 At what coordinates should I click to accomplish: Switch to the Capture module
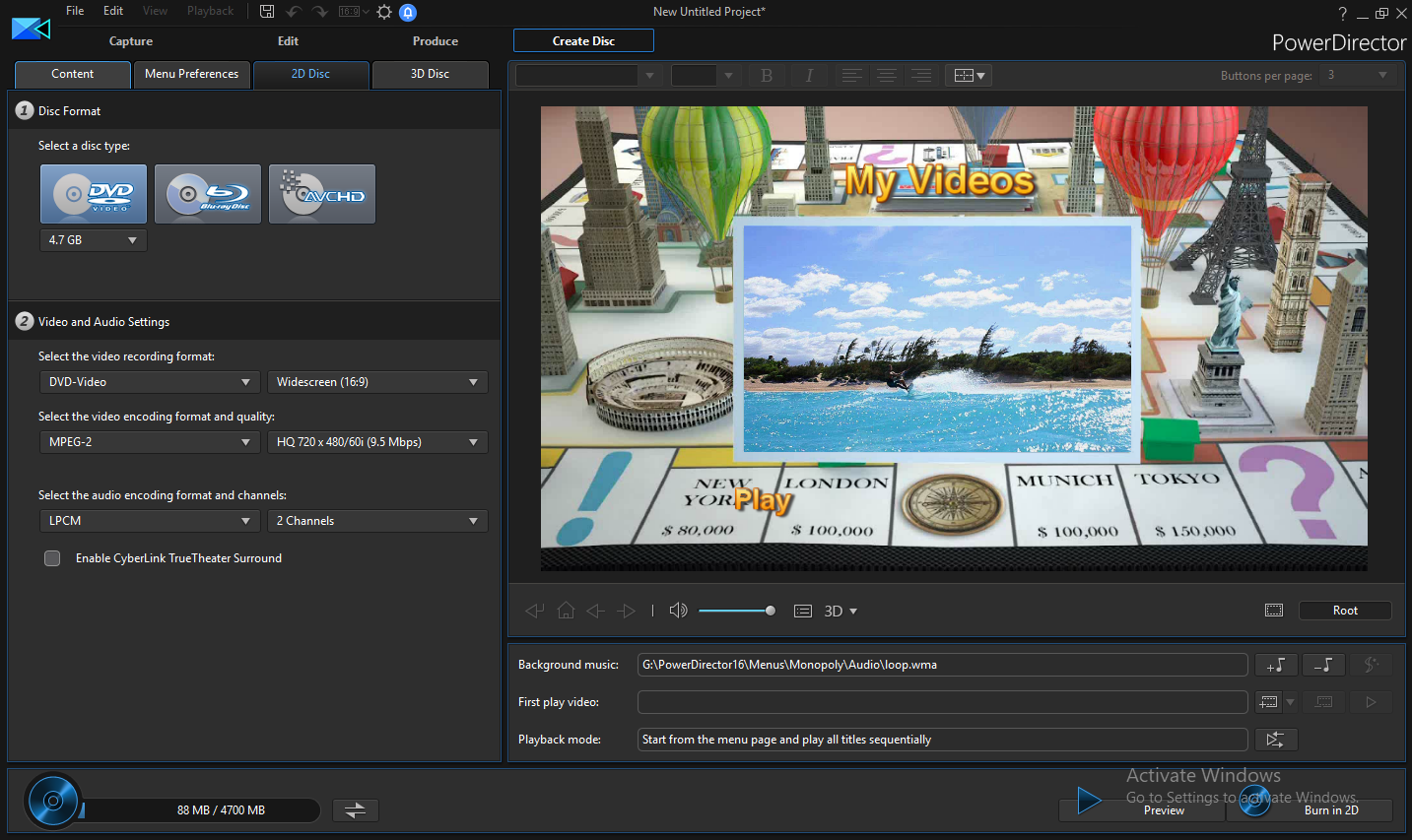[131, 41]
